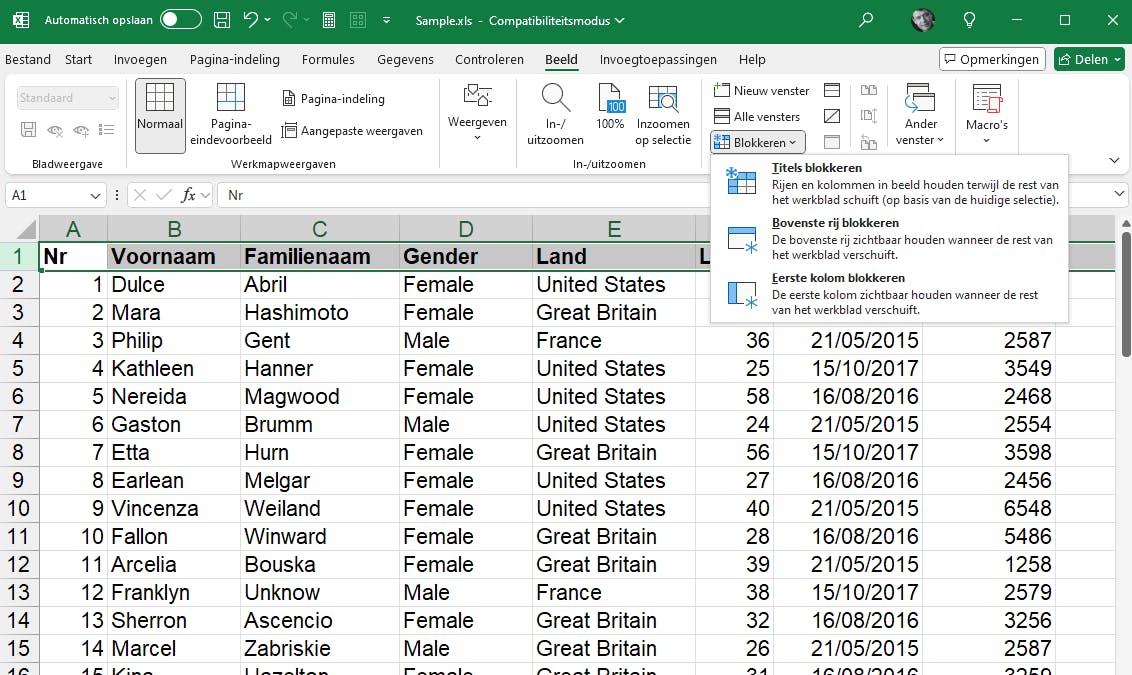Click the Opmerkingen button

pos(992,60)
